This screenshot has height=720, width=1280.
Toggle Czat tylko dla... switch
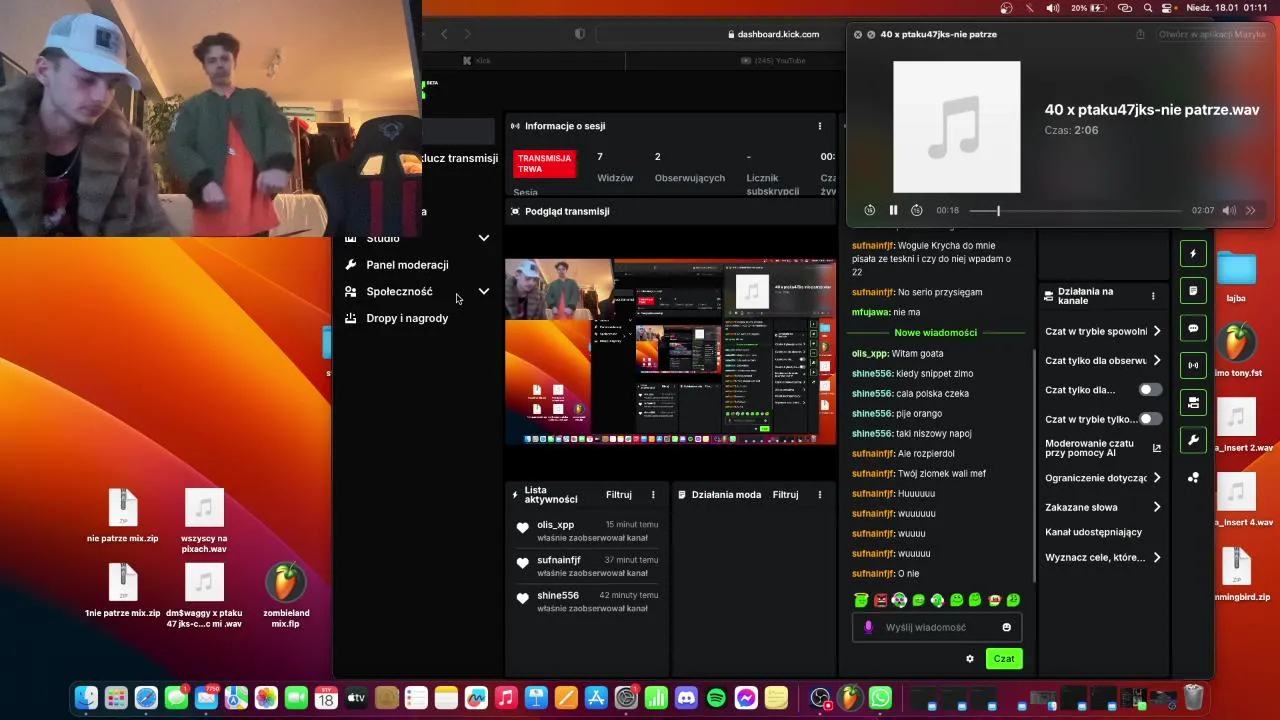[1151, 389]
